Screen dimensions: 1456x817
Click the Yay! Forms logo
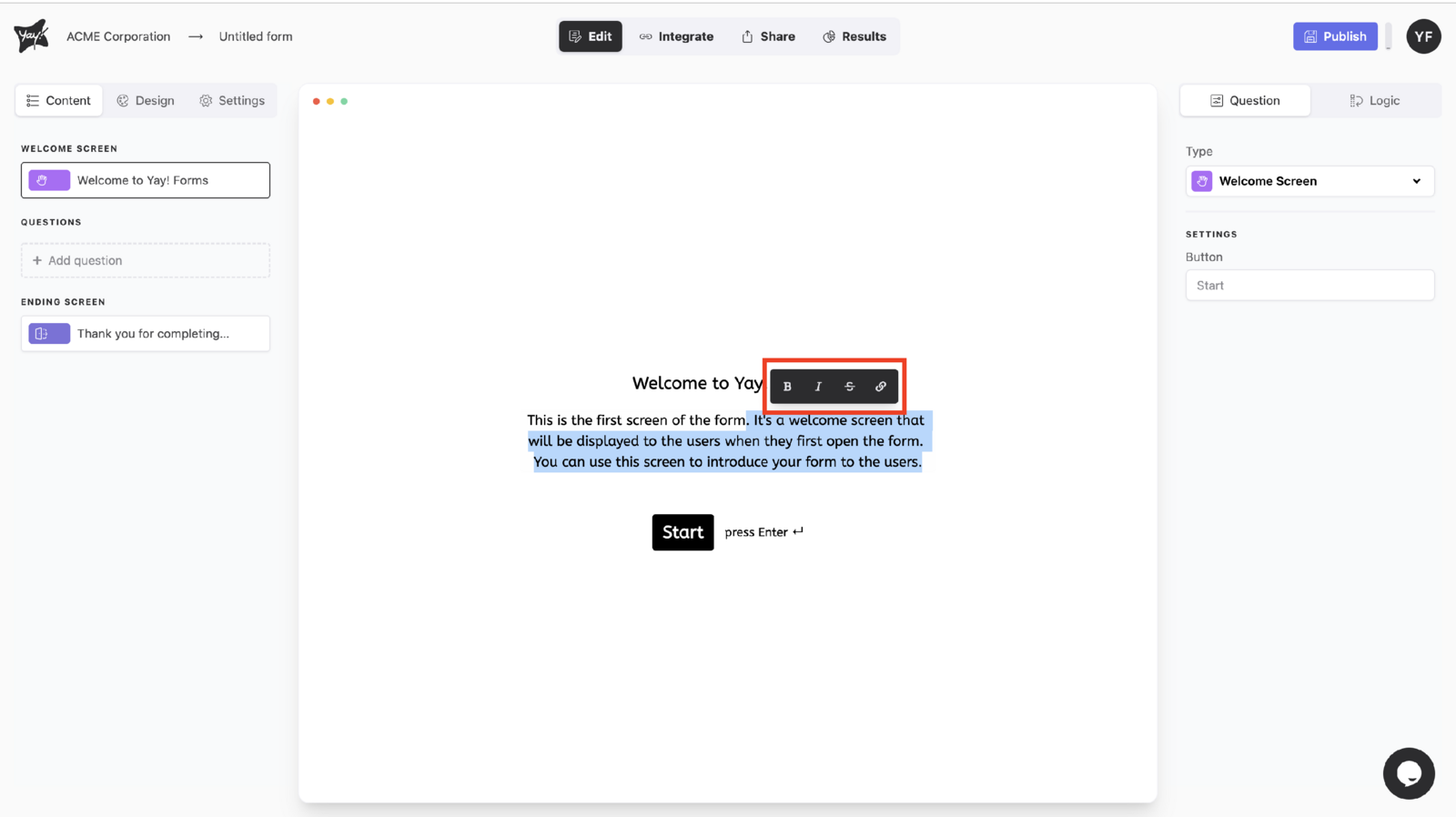(x=31, y=36)
